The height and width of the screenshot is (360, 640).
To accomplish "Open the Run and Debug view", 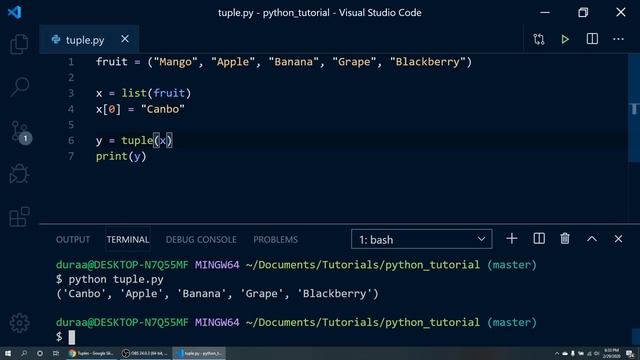I will [19, 173].
